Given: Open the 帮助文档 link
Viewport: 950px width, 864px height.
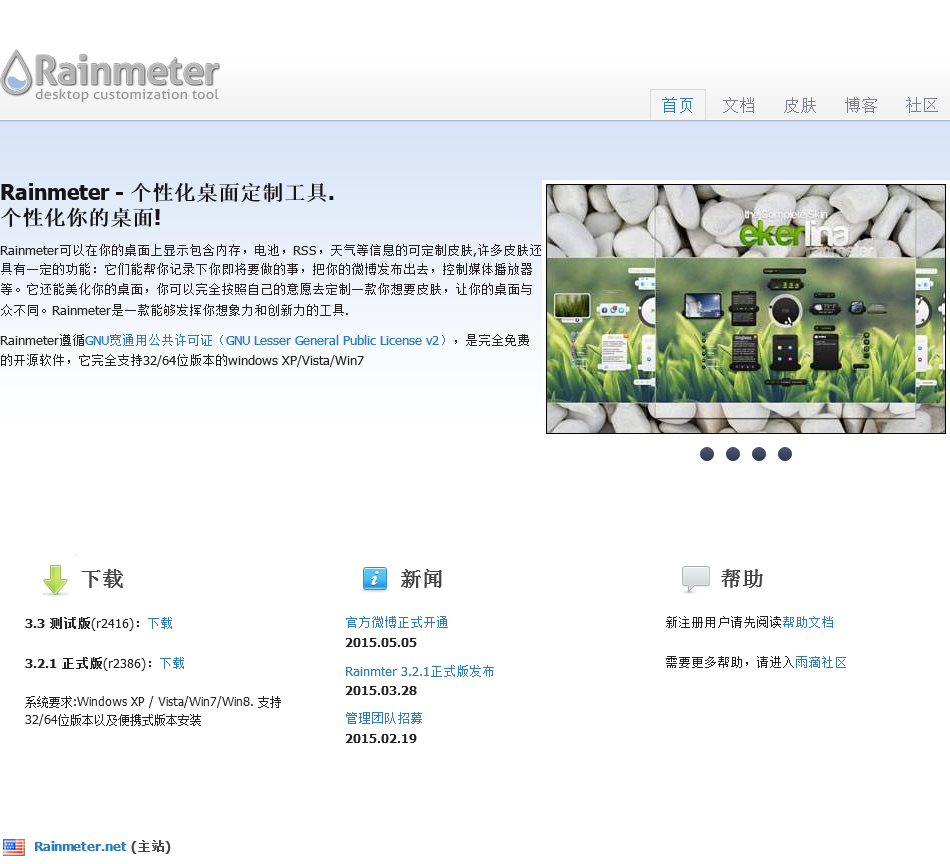Looking at the screenshot, I should coord(808,622).
